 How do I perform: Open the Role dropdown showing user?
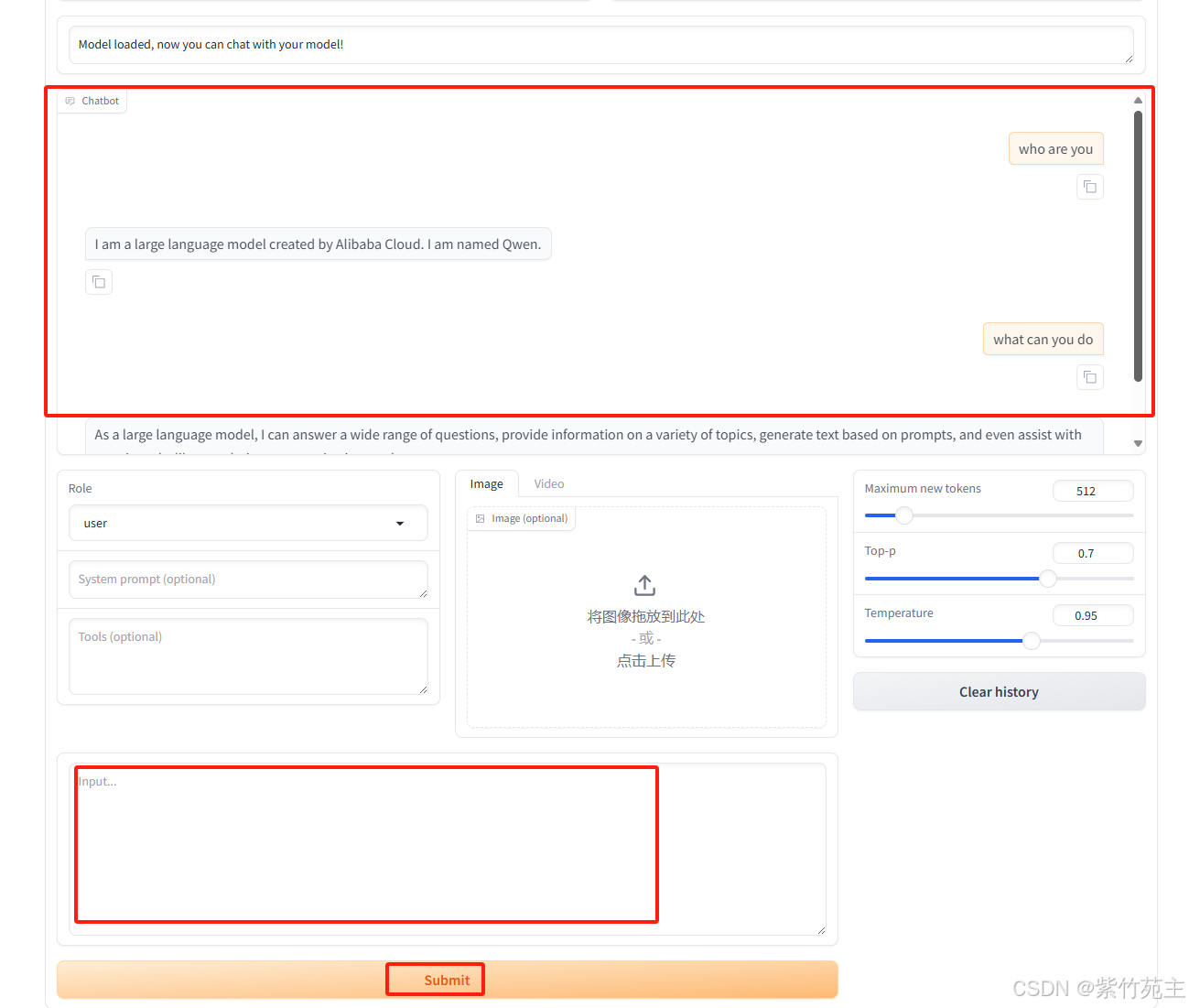coord(248,523)
